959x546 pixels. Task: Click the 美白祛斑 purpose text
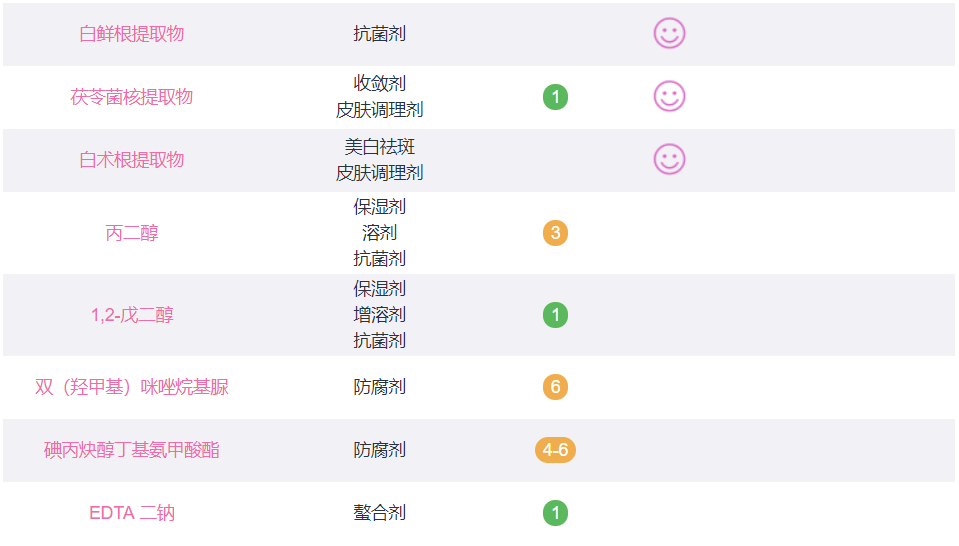click(x=379, y=147)
